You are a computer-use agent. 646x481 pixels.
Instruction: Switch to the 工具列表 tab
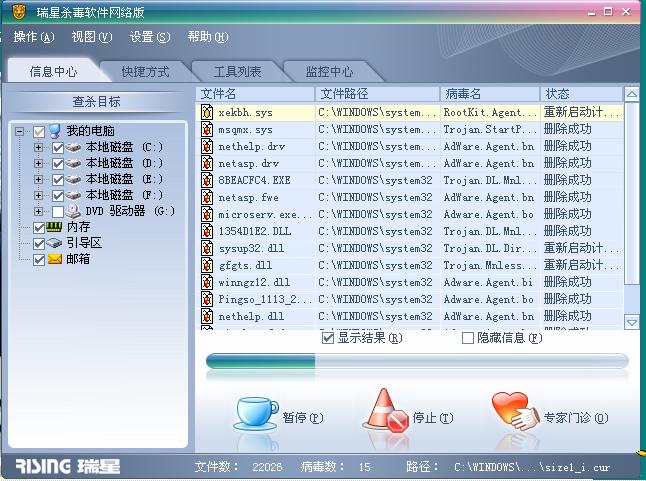[237, 72]
